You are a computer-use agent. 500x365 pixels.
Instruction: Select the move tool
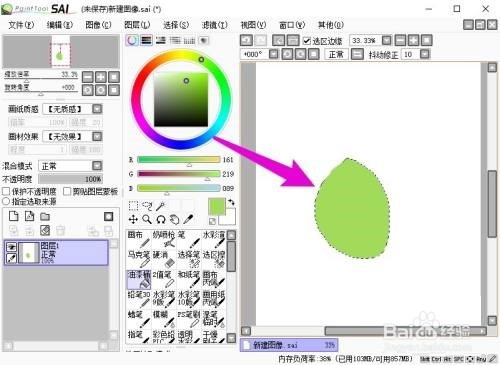pos(133,219)
